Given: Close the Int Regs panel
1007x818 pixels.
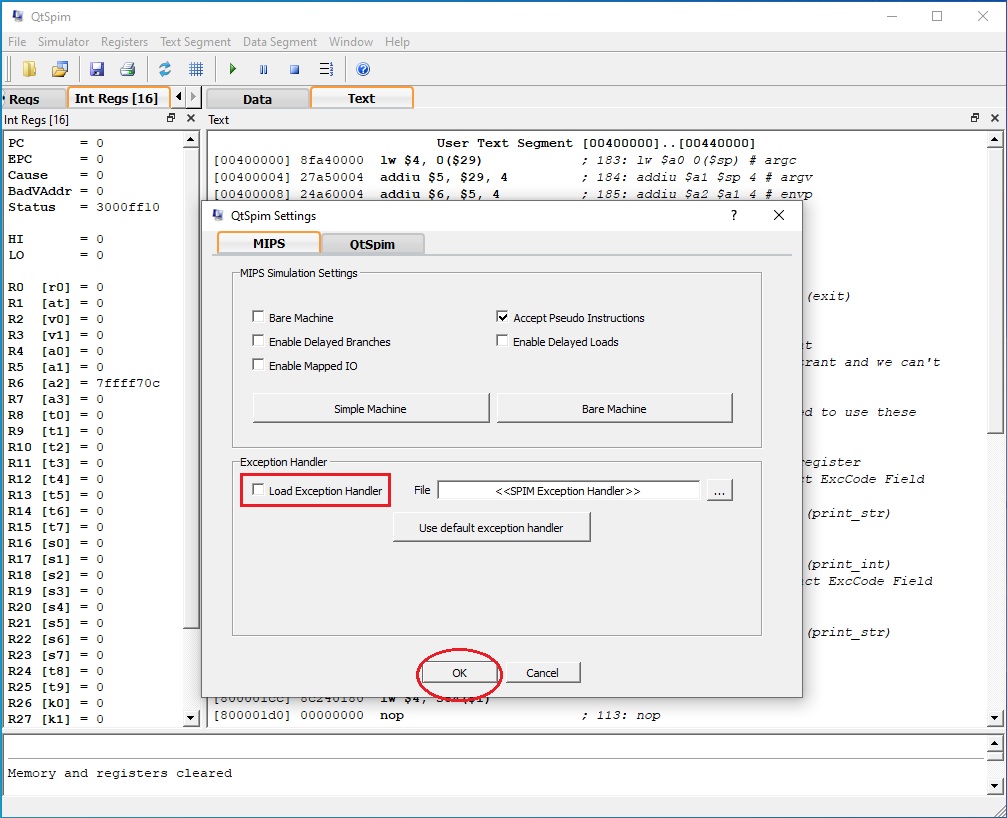Looking at the screenshot, I should [191, 118].
